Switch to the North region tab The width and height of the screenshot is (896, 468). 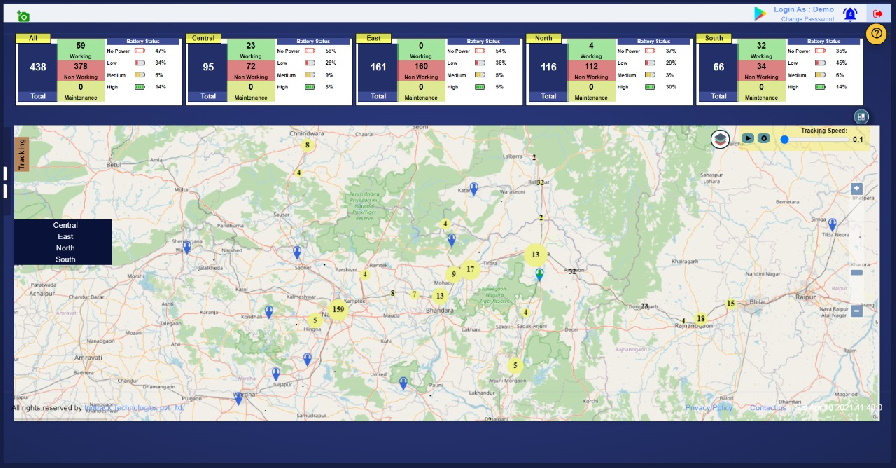(x=543, y=38)
